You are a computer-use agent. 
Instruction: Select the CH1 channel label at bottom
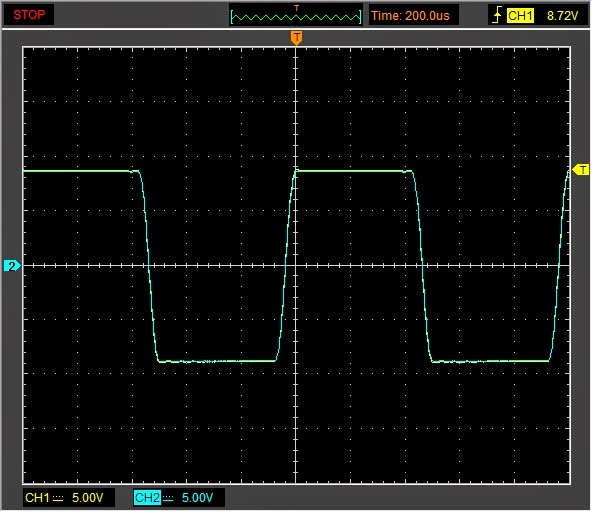tap(37, 498)
